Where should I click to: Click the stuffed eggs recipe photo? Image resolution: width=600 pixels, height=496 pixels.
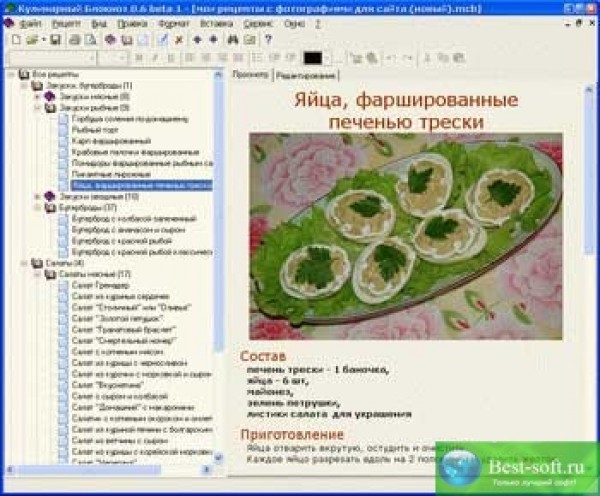(406, 236)
